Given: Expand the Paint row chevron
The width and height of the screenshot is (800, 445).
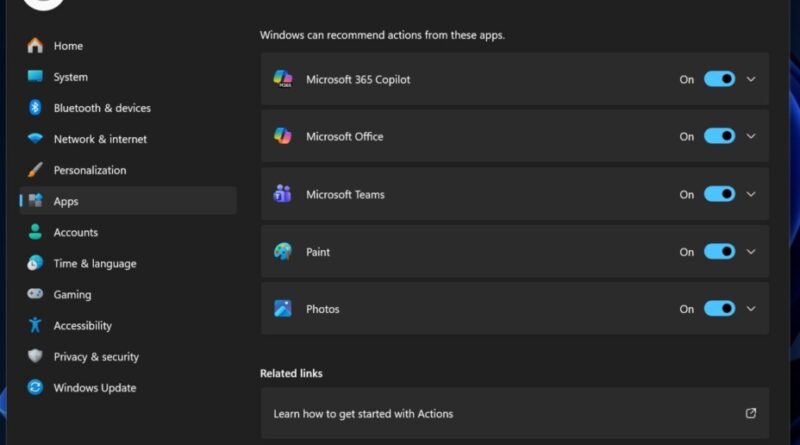Looking at the screenshot, I should pyautogui.click(x=751, y=252).
